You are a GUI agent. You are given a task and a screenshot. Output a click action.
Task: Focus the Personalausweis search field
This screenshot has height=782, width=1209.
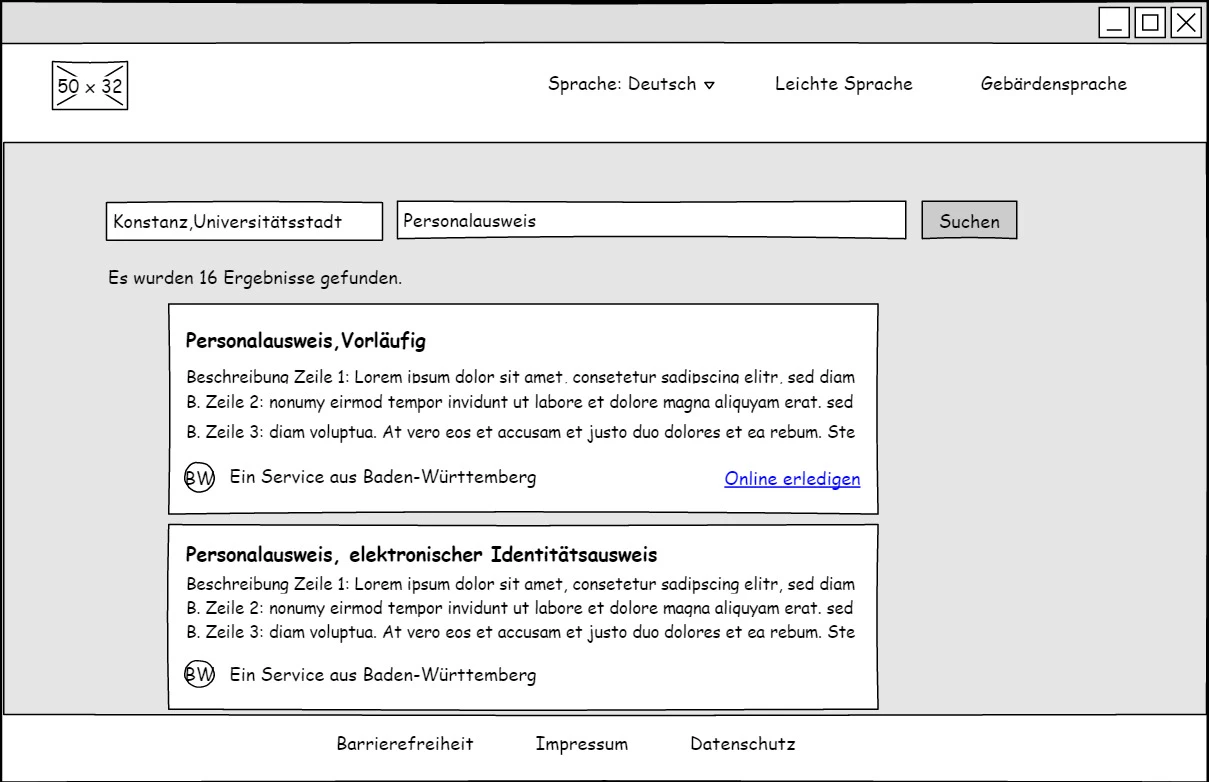click(652, 220)
